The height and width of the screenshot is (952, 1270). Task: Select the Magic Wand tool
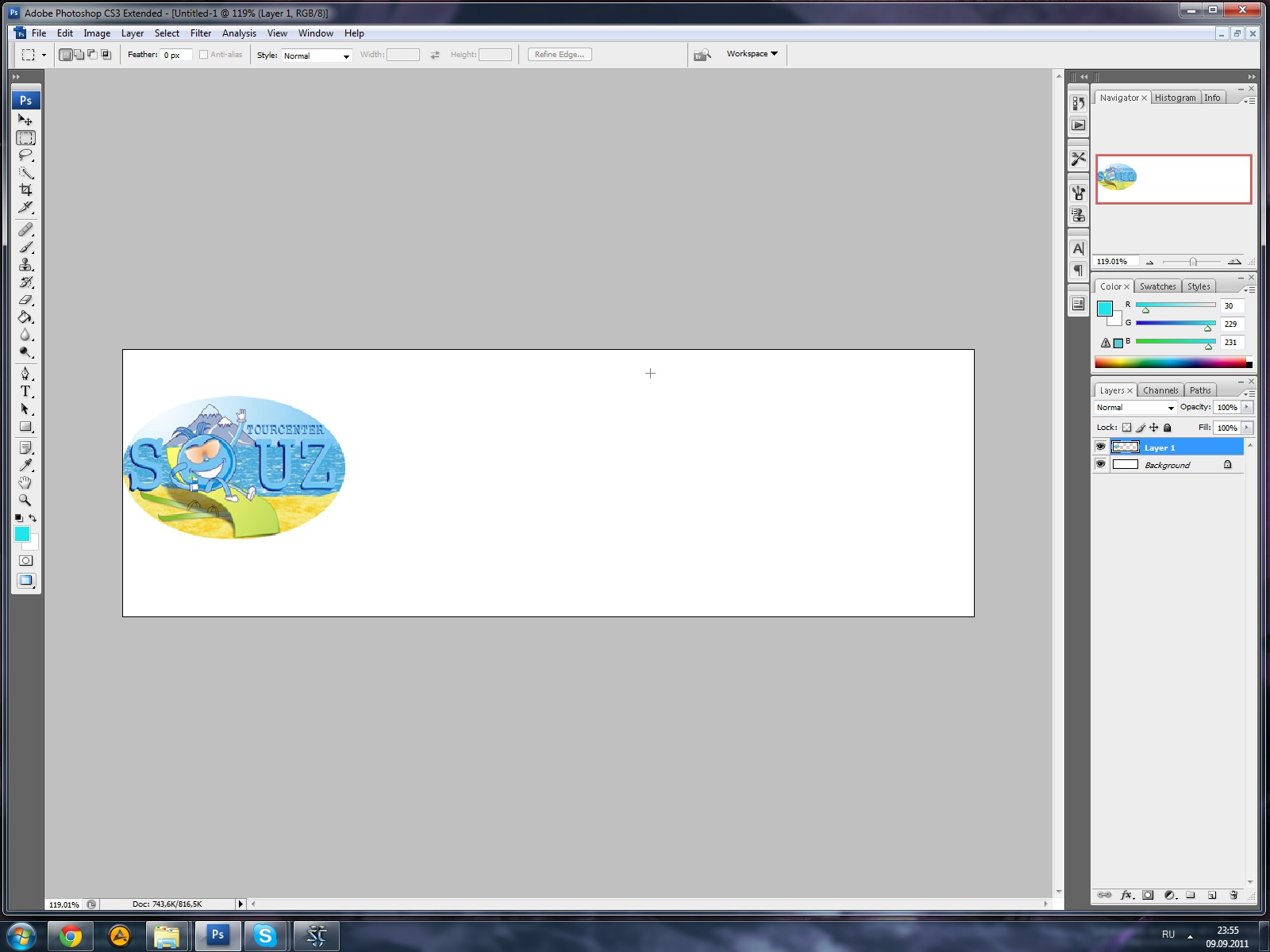[x=25, y=173]
